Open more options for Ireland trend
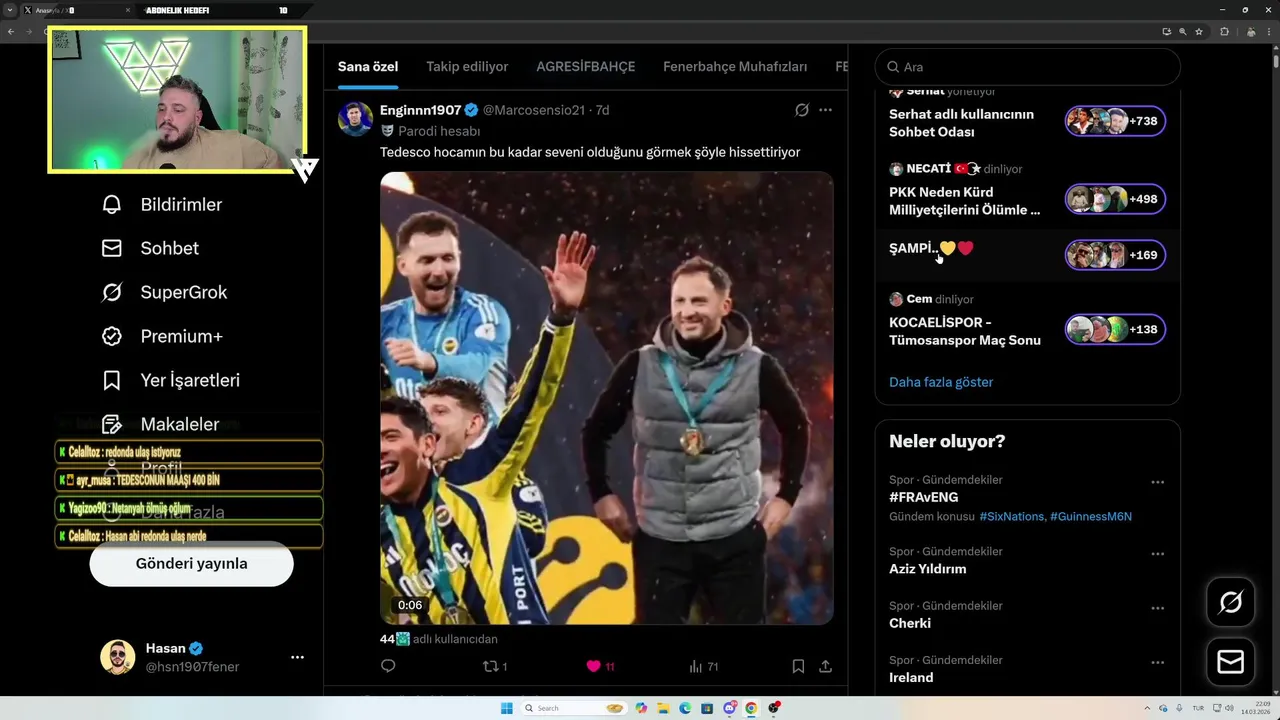 [1157, 662]
